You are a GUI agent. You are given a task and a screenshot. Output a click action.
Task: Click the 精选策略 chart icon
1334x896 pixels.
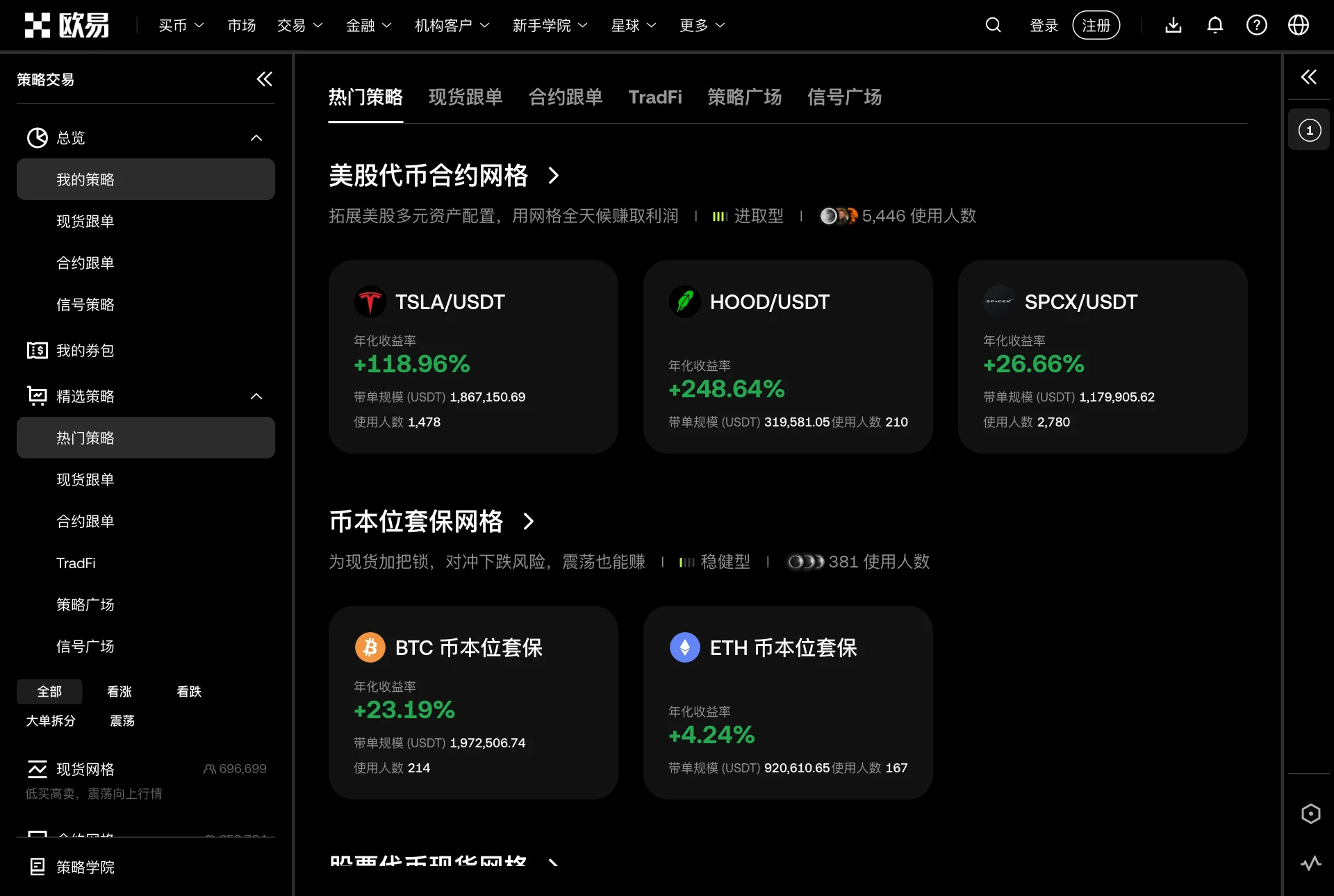point(38,396)
